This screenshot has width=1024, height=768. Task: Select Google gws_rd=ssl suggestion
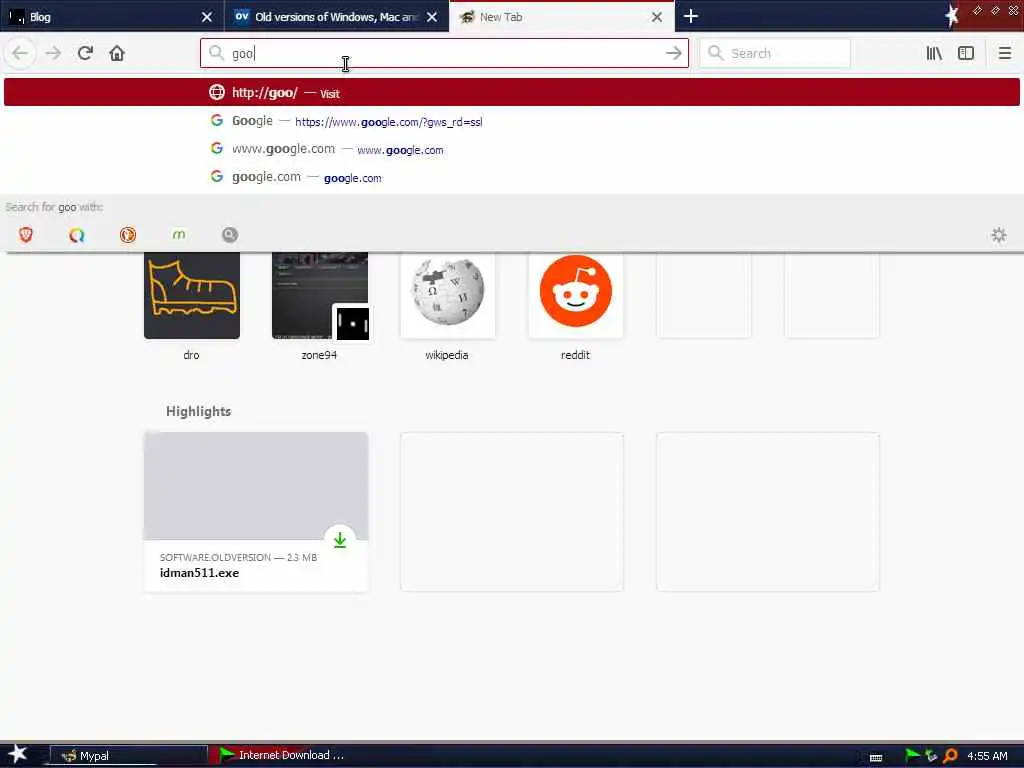(x=512, y=121)
